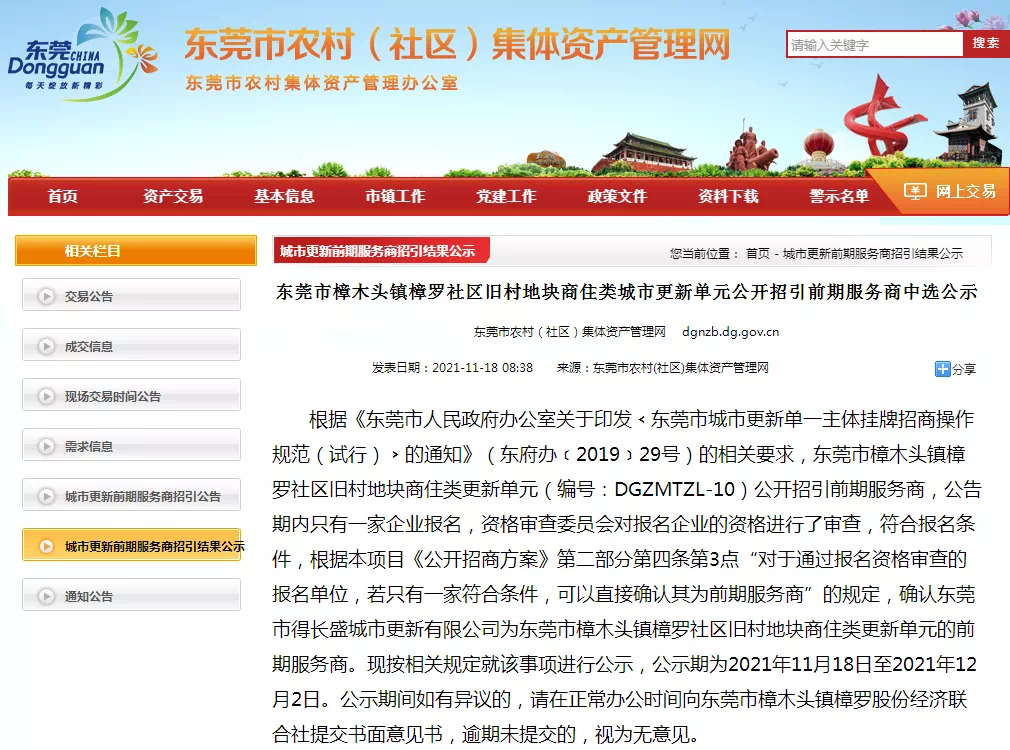Click the code DGZMTZL-10 in article
This screenshot has width=1010, height=750.
[674, 490]
